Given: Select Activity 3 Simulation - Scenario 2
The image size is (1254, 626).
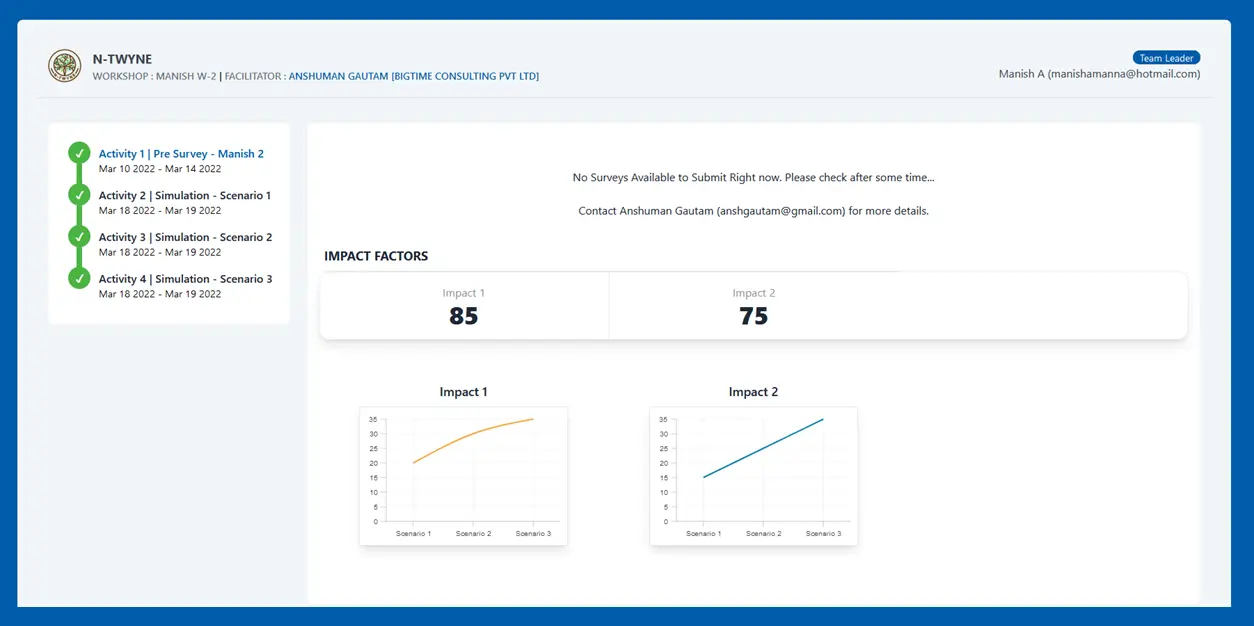Looking at the screenshot, I should [185, 238].
